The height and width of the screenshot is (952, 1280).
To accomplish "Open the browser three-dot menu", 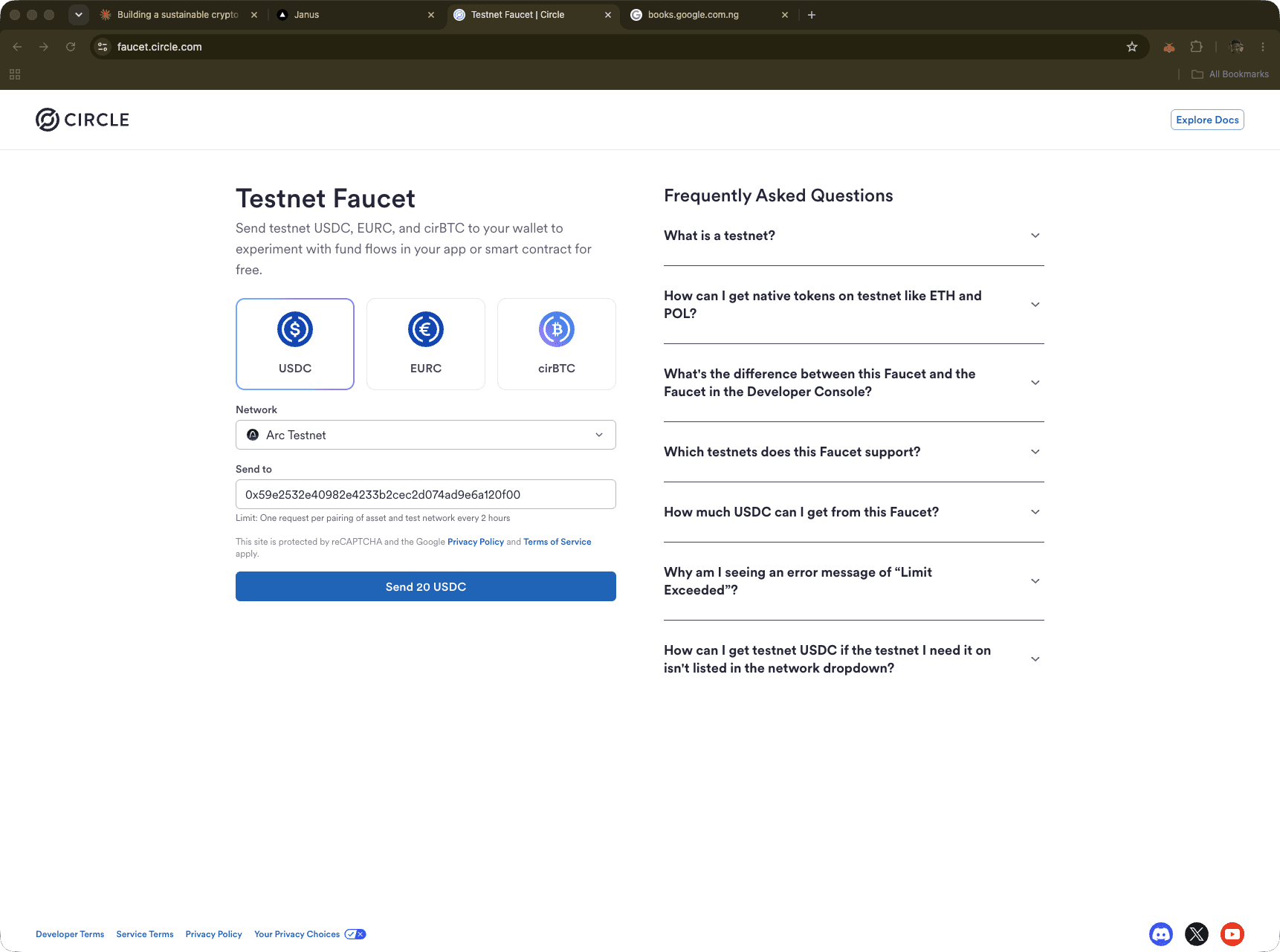I will point(1263,47).
